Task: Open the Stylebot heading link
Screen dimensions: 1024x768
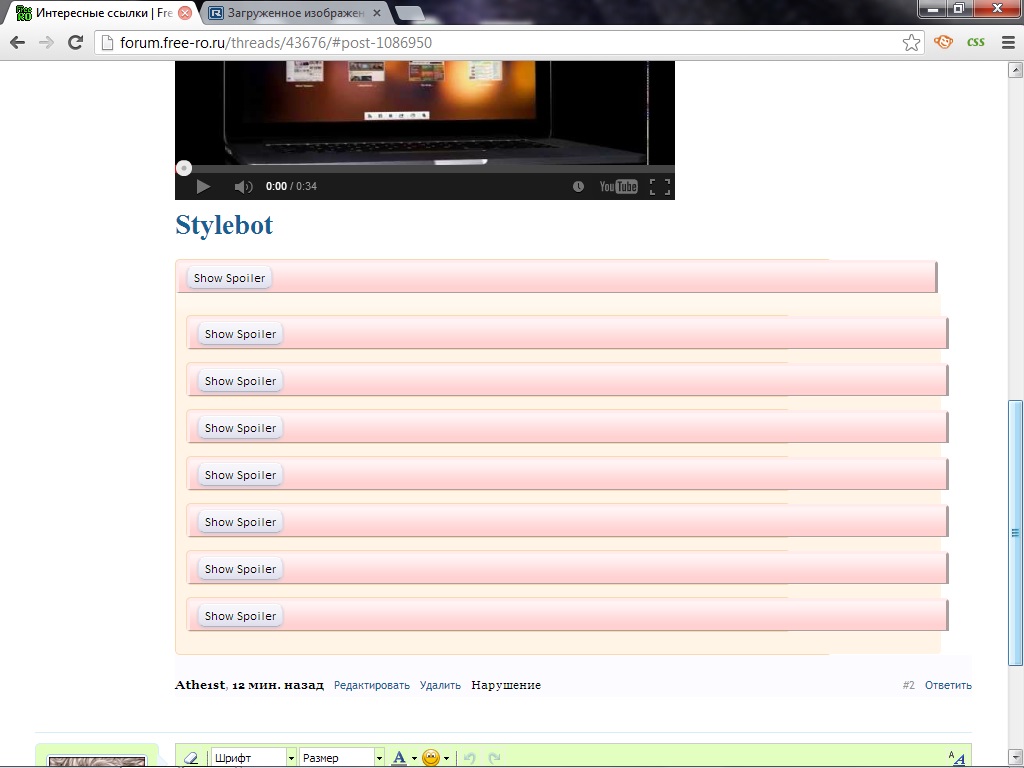Action: coord(224,225)
